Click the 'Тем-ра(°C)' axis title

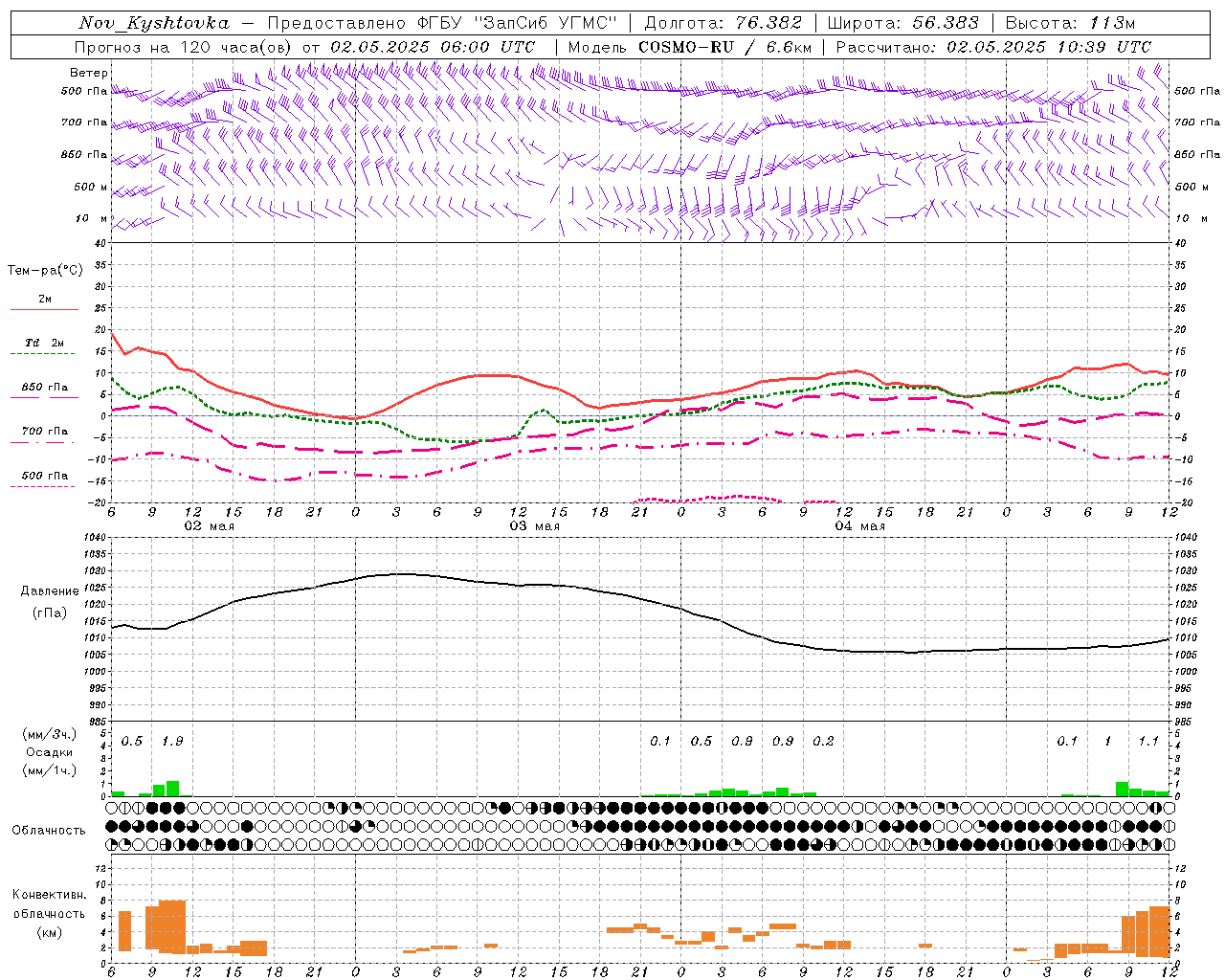pos(45,271)
